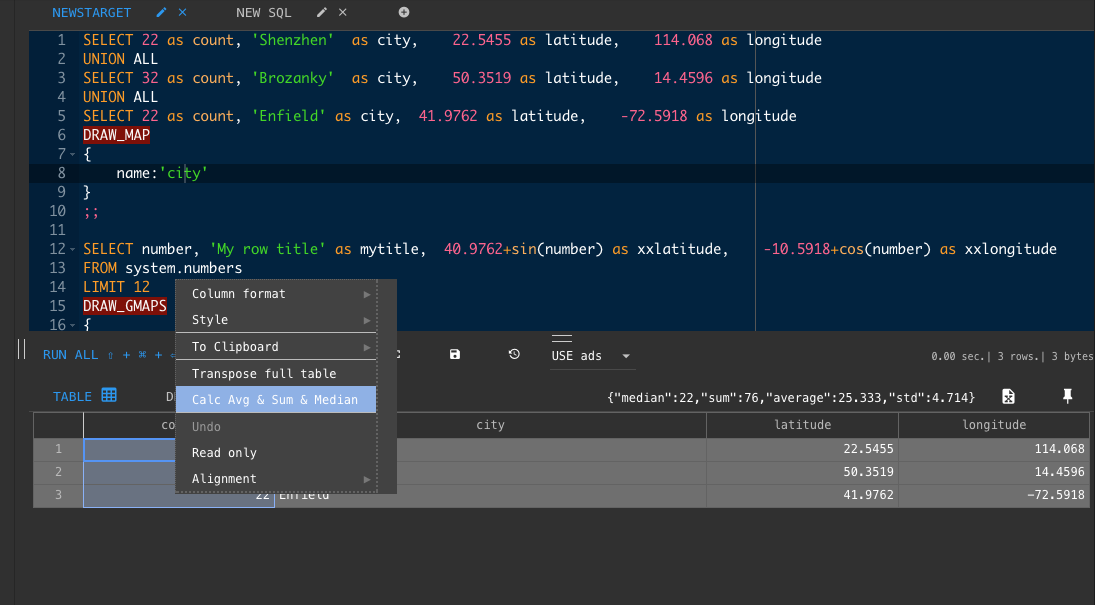Choose Transpose full table menu entry
This screenshot has width=1095, height=605.
(x=264, y=373)
